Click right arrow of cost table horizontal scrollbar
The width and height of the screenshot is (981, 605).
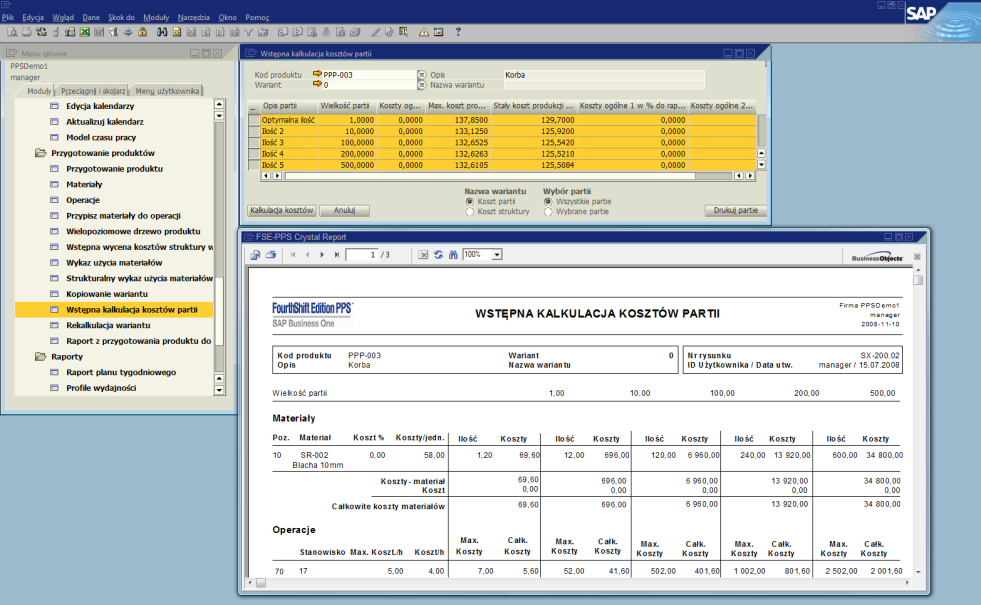coord(750,176)
